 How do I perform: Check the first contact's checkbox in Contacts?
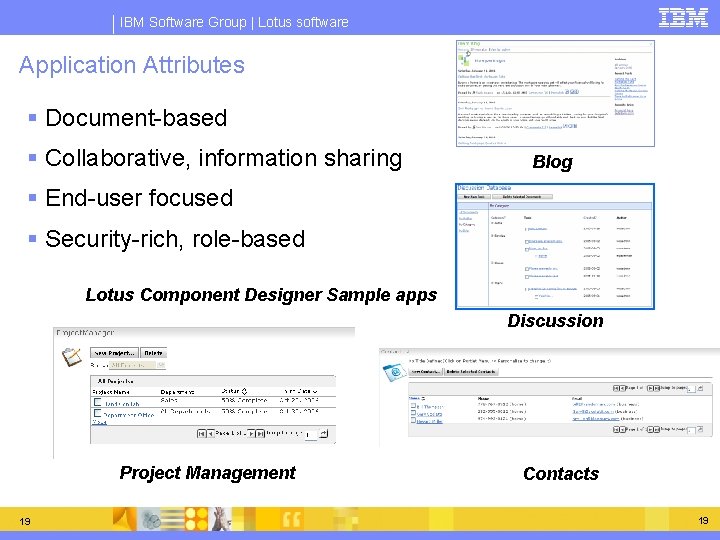click(413, 405)
